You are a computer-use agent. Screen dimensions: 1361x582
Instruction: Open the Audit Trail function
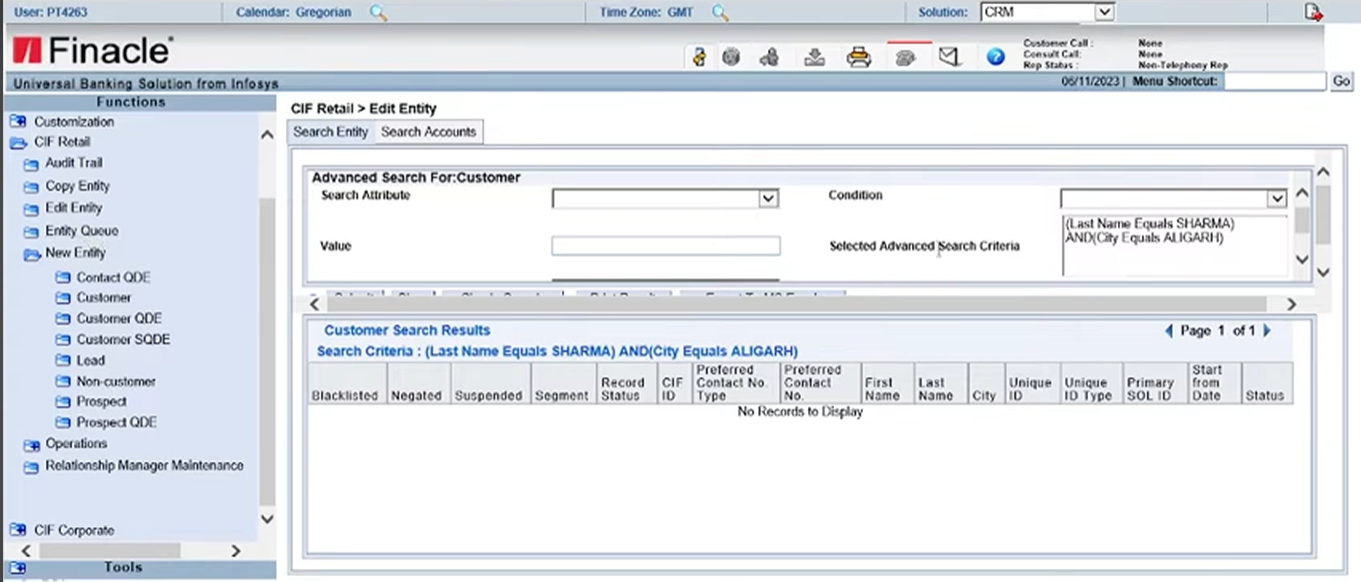(73, 162)
